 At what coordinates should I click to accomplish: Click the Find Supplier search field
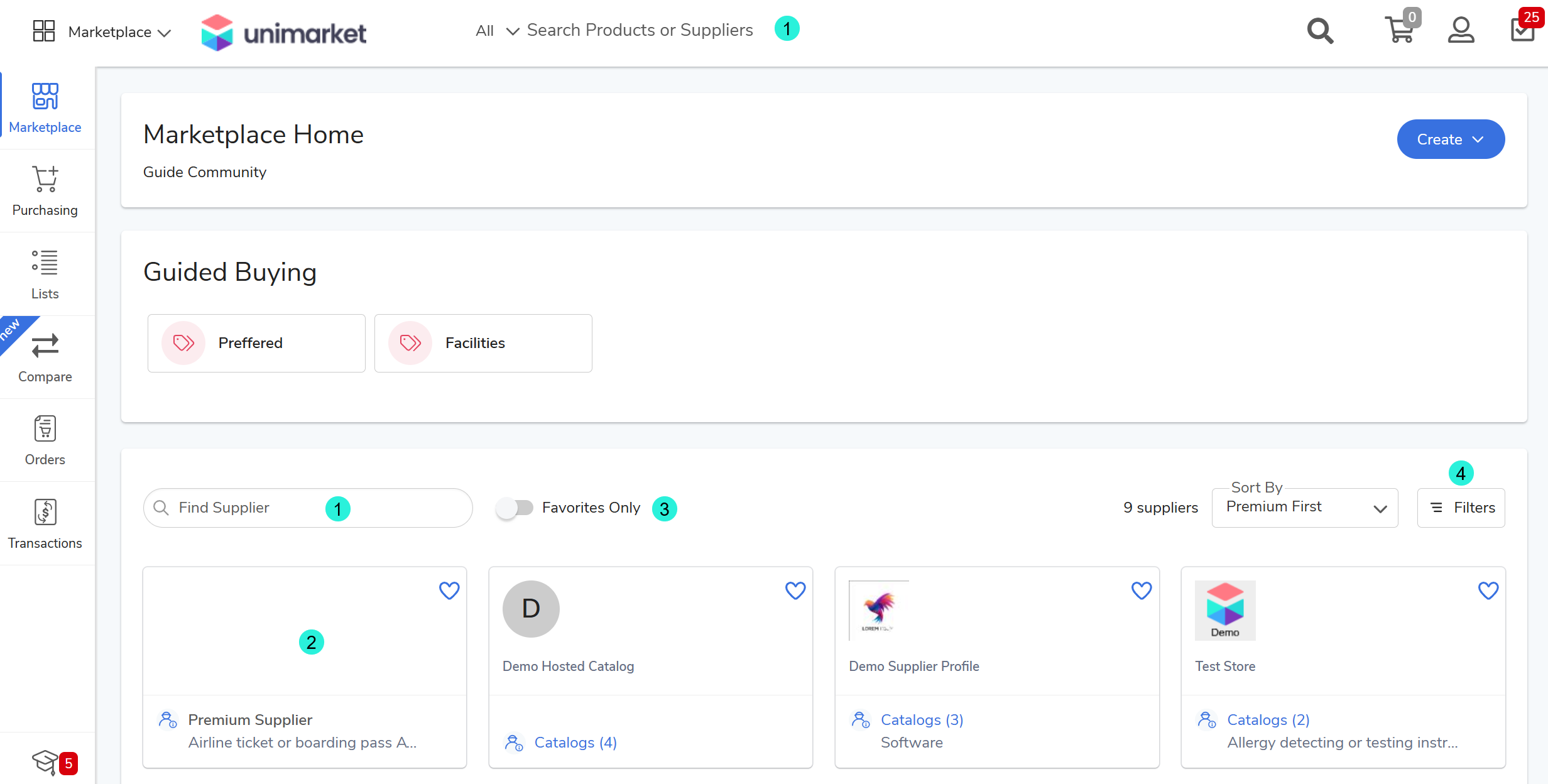coord(251,508)
